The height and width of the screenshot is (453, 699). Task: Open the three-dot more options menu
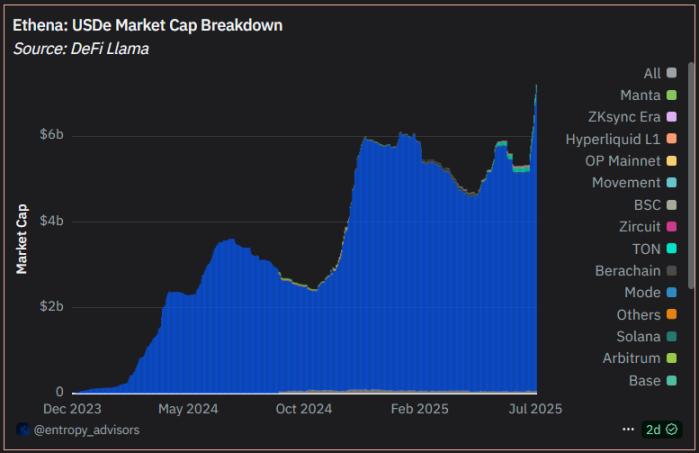coord(628,429)
